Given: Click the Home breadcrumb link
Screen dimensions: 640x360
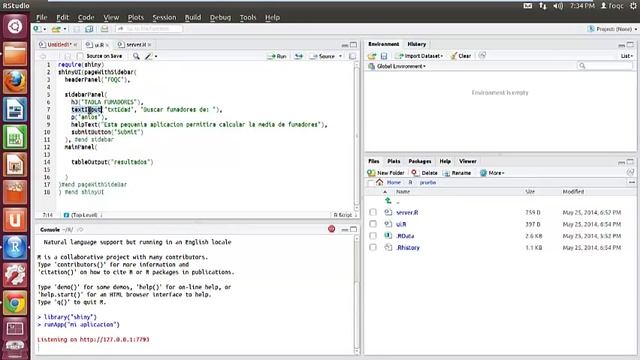Looking at the screenshot, I should 393,182.
